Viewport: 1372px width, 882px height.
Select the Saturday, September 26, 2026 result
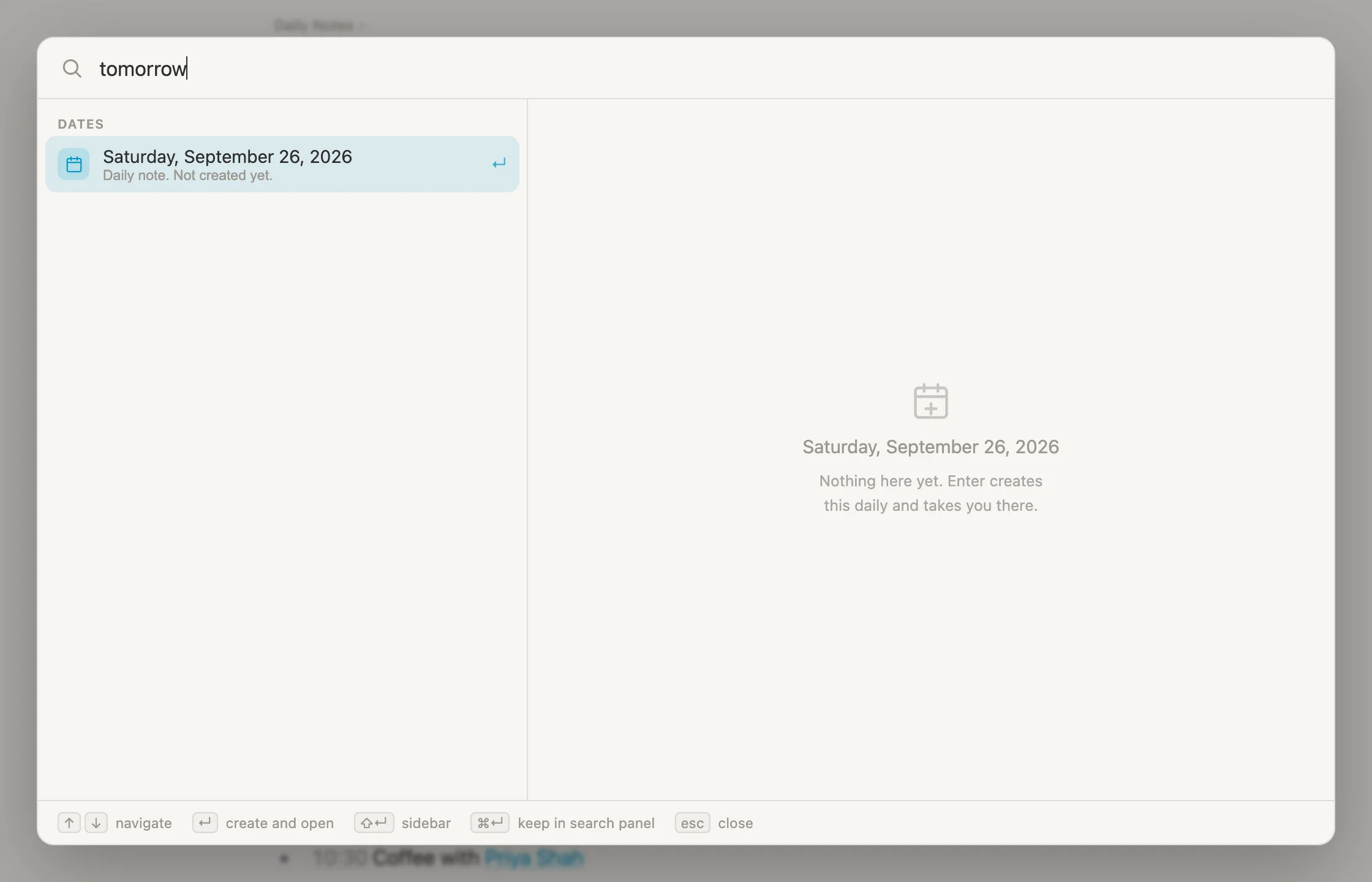click(x=282, y=164)
